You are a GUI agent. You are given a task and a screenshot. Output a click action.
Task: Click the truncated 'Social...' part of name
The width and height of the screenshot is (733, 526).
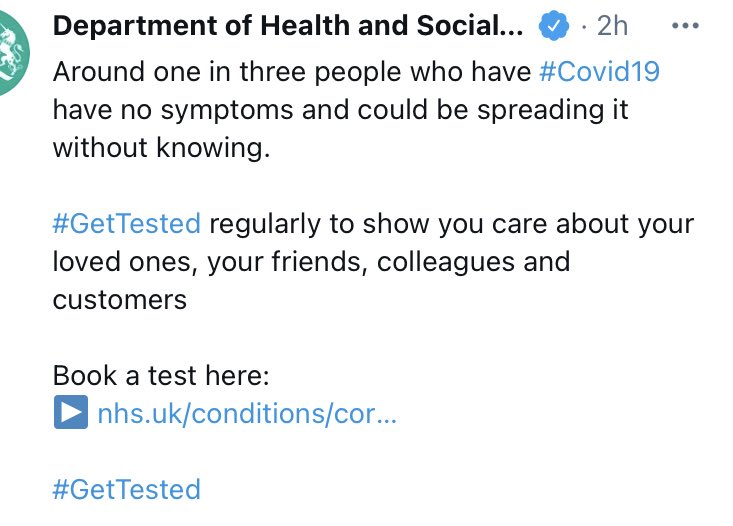pyautogui.click(x=470, y=25)
